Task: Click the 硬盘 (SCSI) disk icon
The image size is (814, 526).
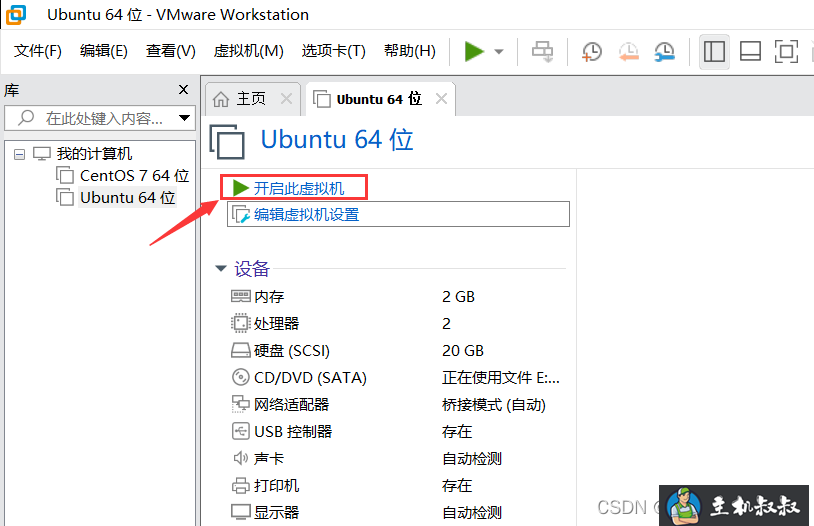Action: click(x=240, y=350)
